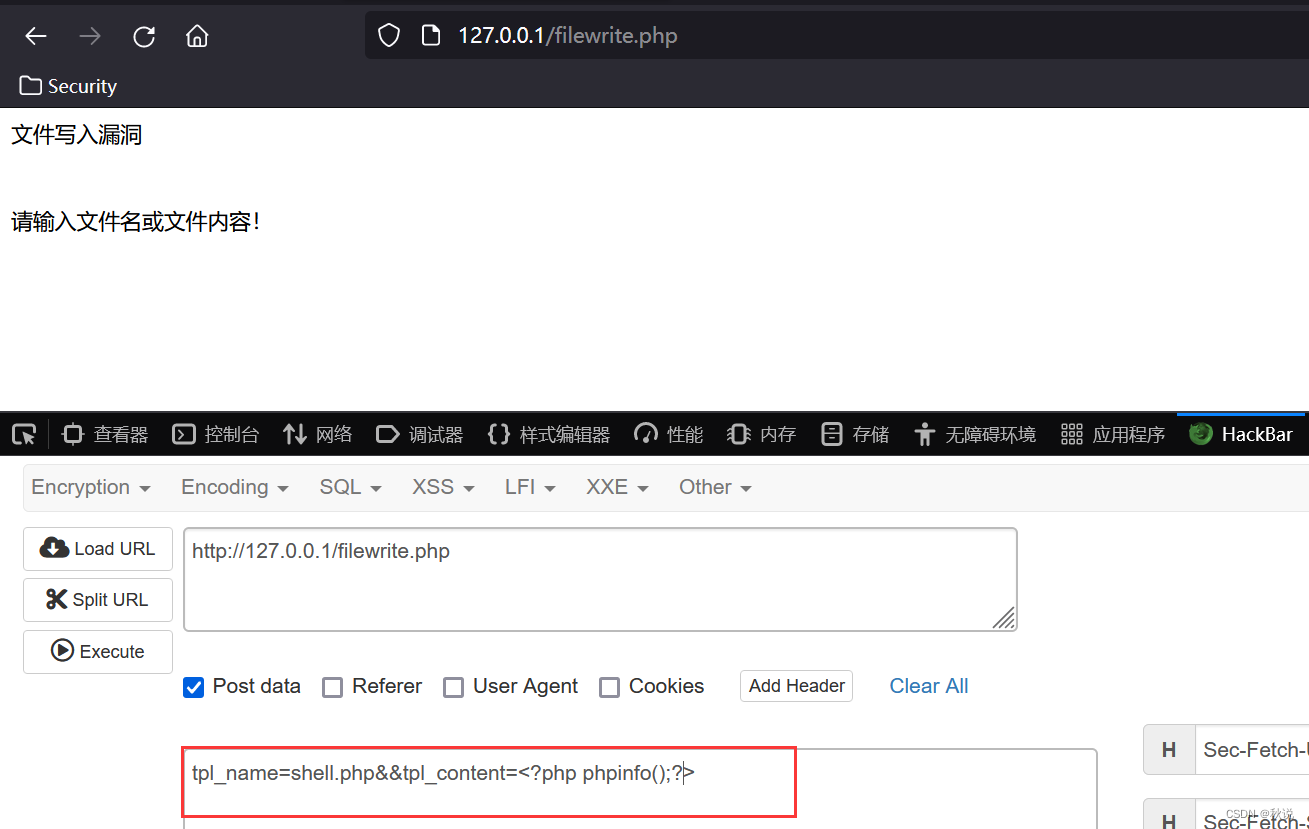Screen dimensions: 1309x829
Task: Open the SQL dropdown menu
Action: tap(350, 488)
